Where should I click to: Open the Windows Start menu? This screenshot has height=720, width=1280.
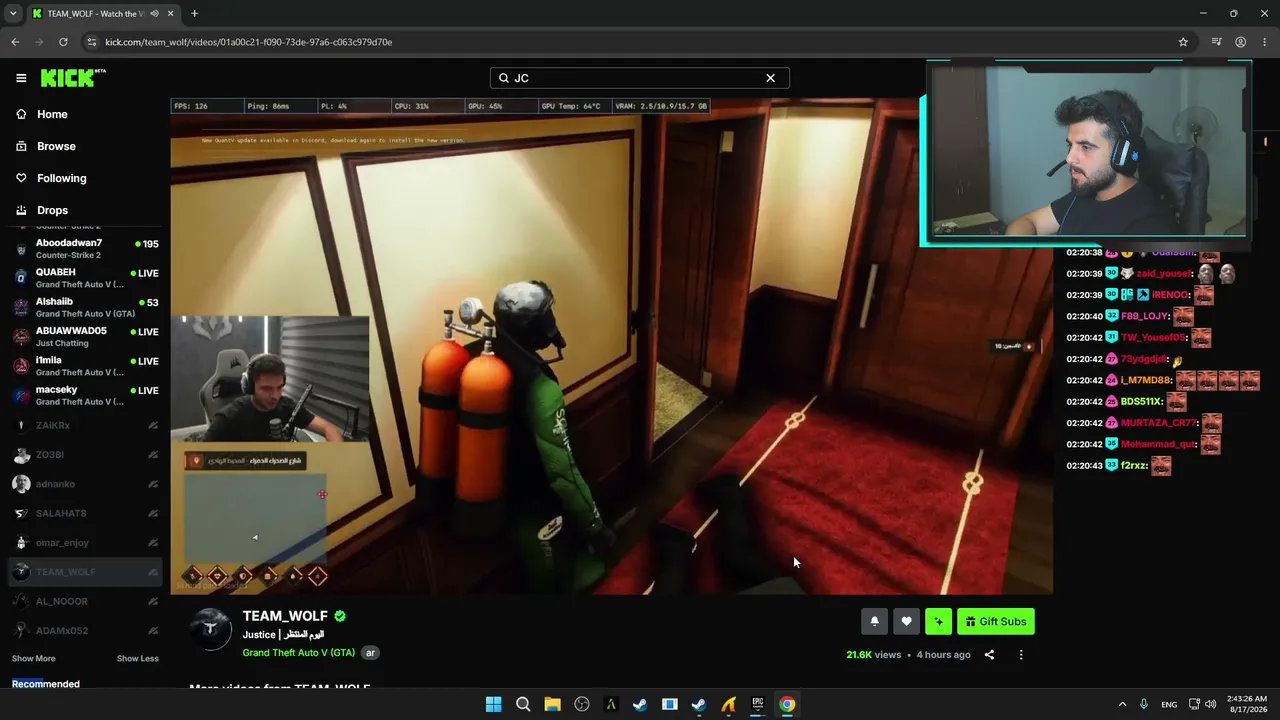pyautogui.click(x=493, y=704)
